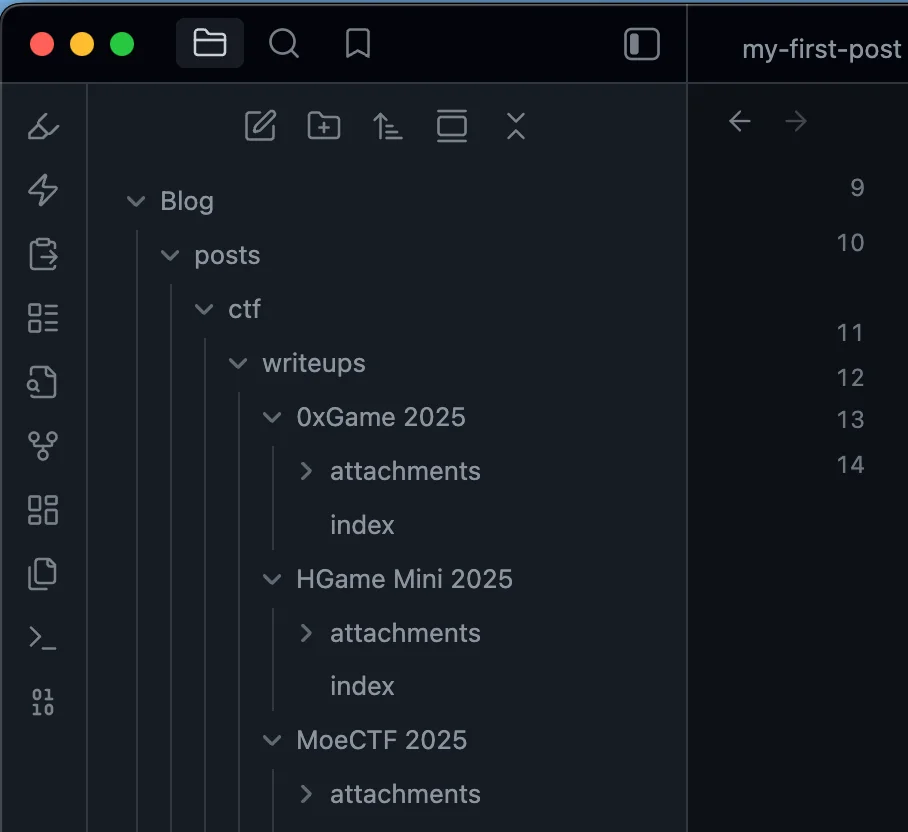Open index note under HGame Mini 2025
The width and height of the screenshot is (908, 832).
[x=362, y=686]
